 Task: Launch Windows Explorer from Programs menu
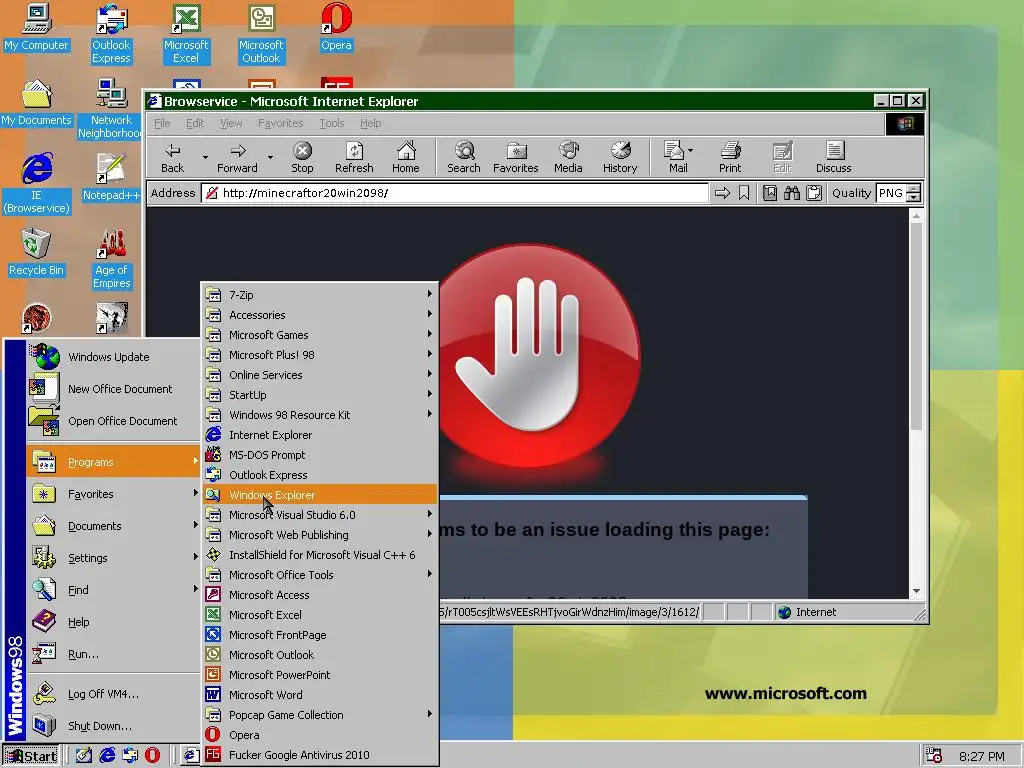(320, 494)
